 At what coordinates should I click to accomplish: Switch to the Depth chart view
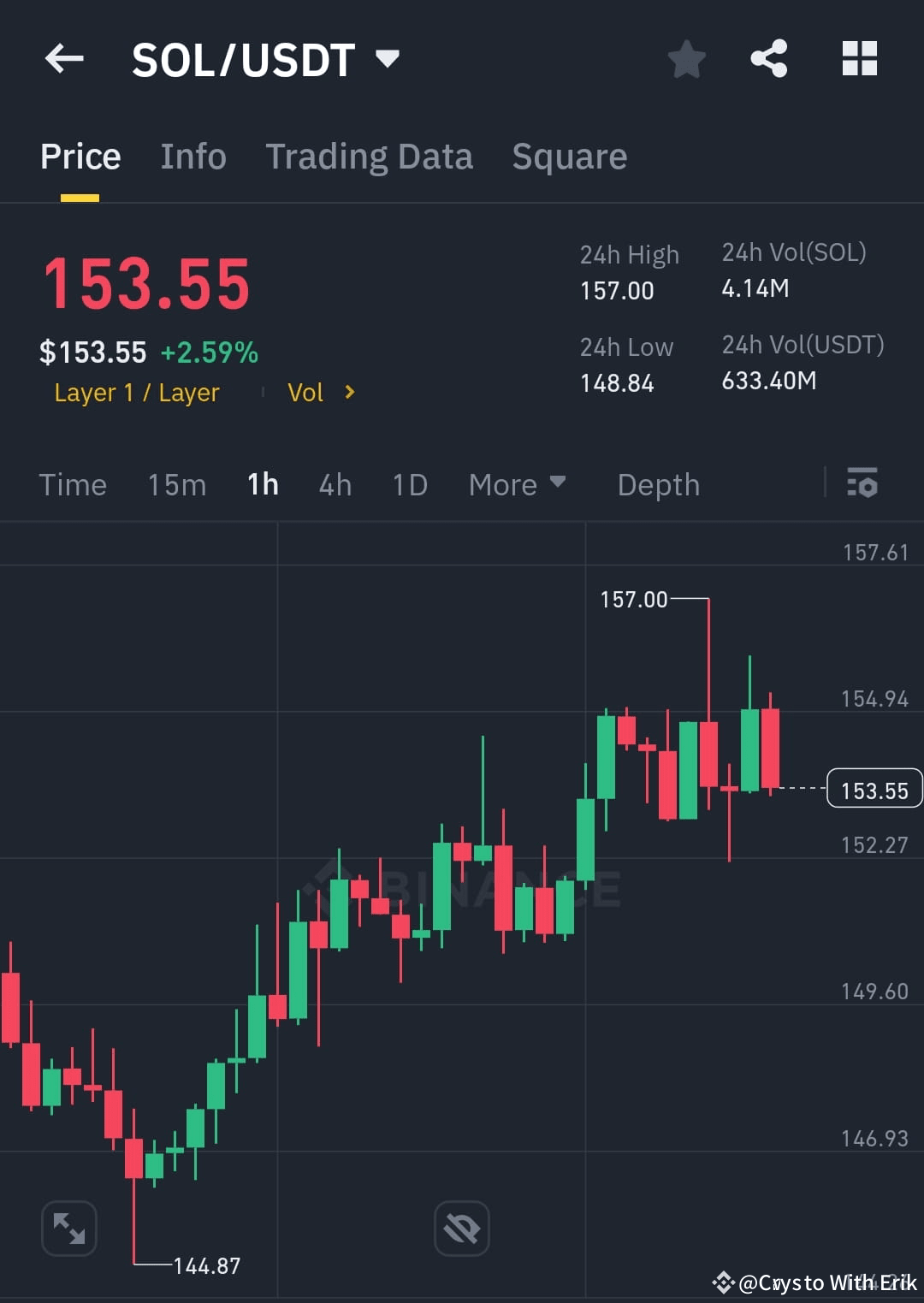[x=658, y=484]
